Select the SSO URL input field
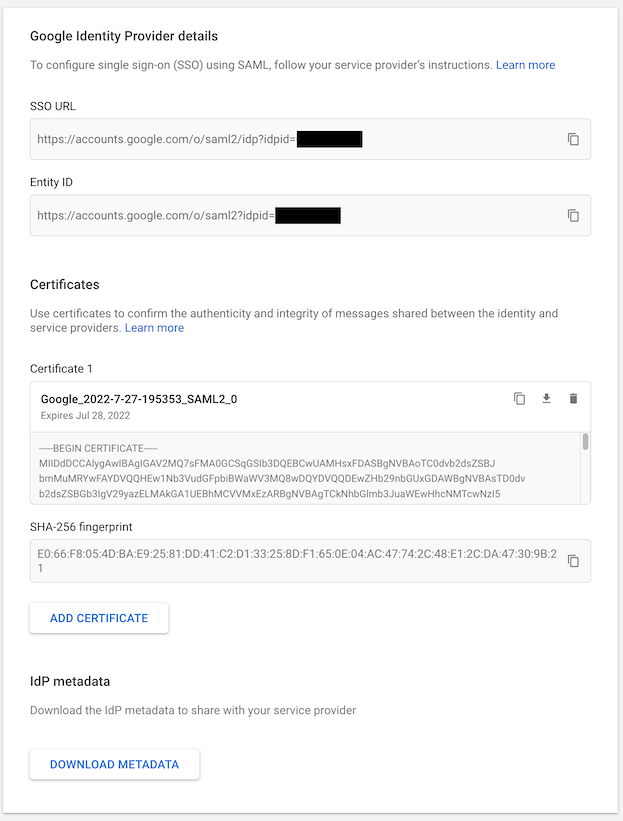The width and height of the screenshot is (623, 821). click(250, 139)
